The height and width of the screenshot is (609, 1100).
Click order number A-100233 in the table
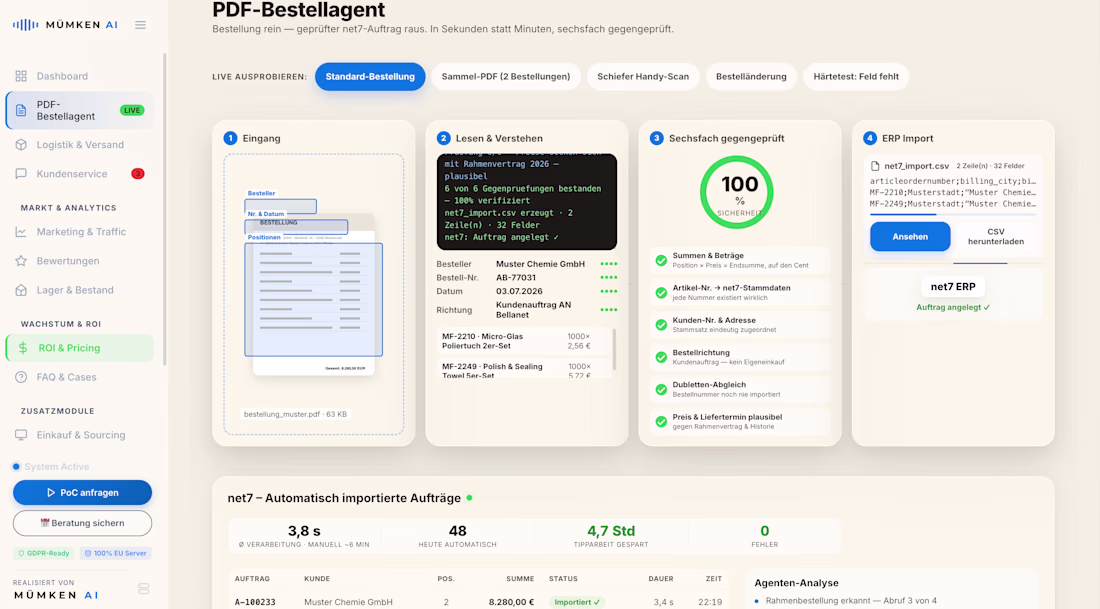tap(255, 602)
